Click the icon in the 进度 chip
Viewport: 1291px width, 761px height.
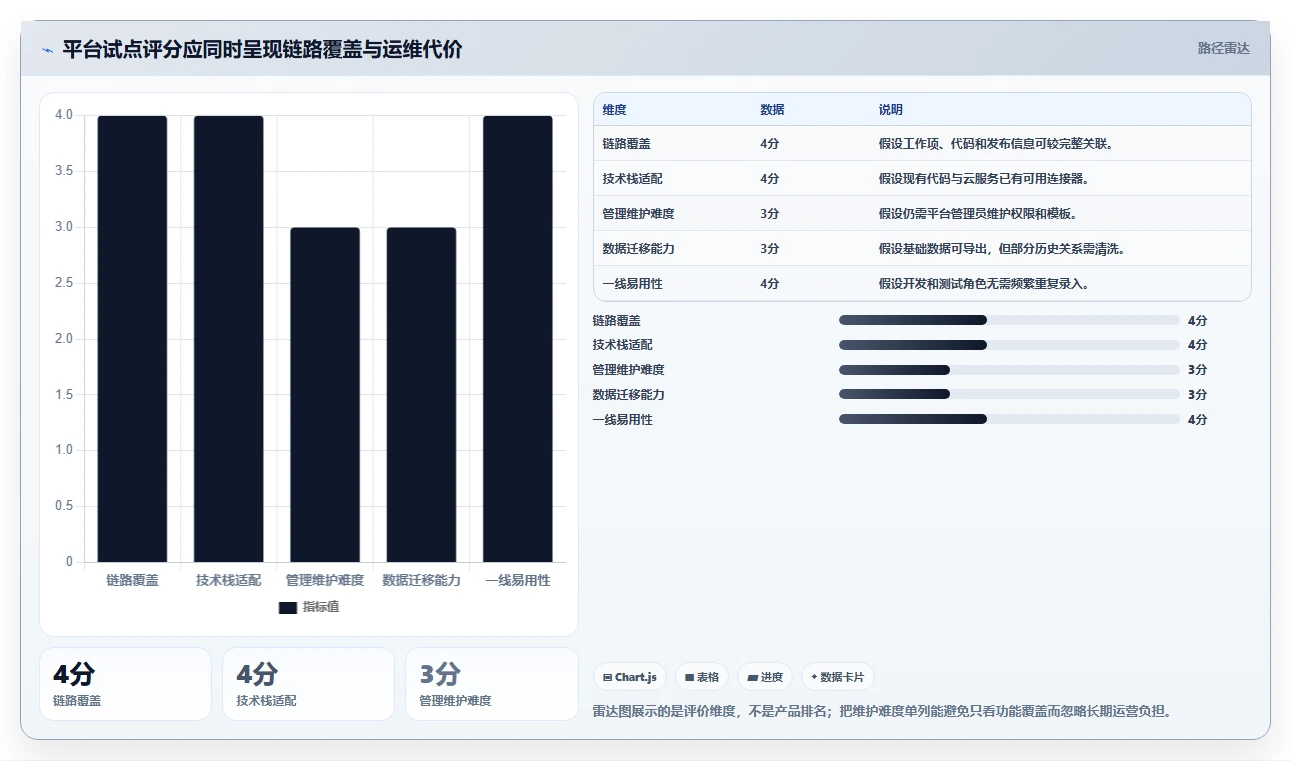[752, 677]
